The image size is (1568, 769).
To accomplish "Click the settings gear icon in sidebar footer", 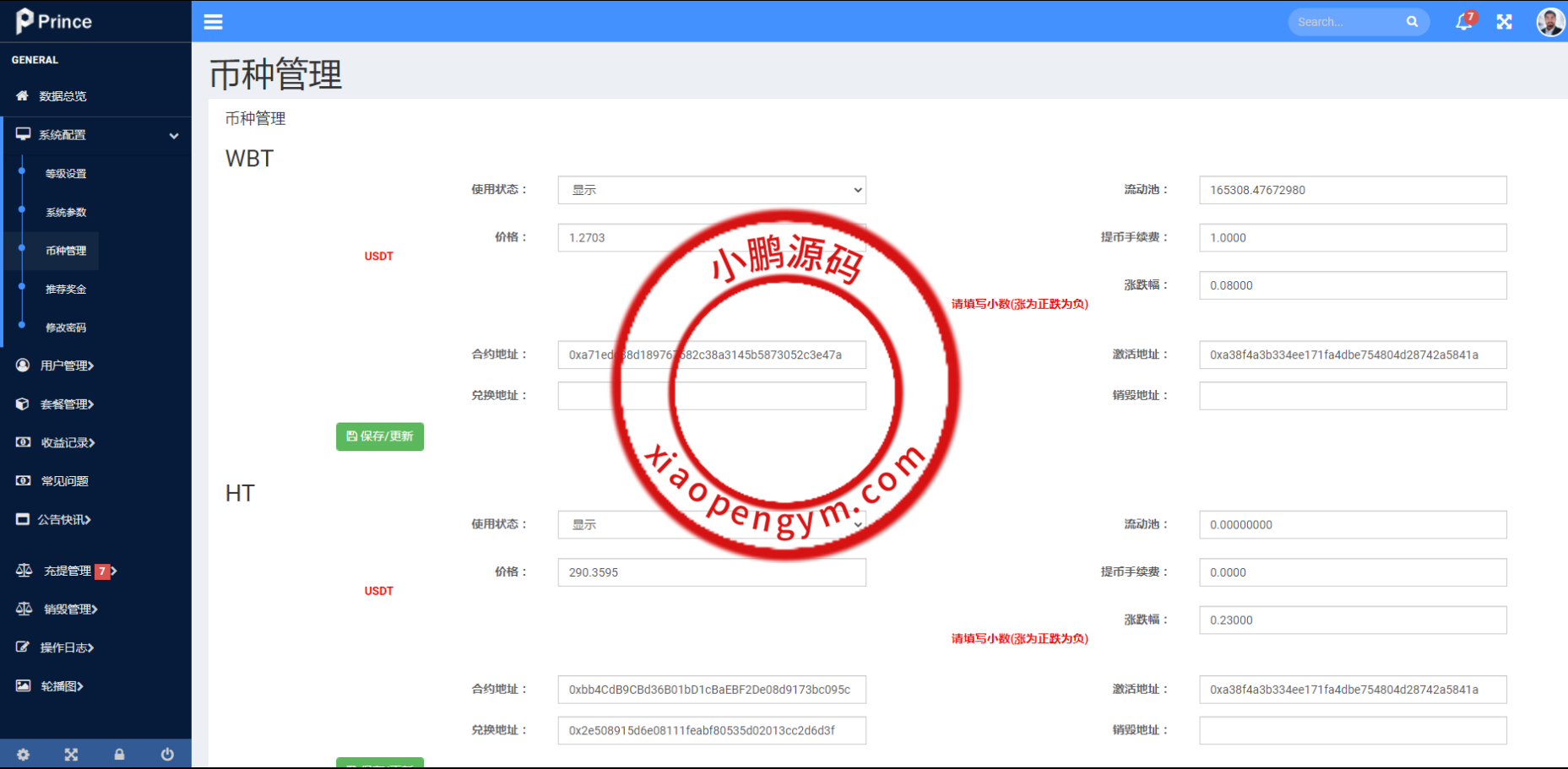I will tap(24, 755).
